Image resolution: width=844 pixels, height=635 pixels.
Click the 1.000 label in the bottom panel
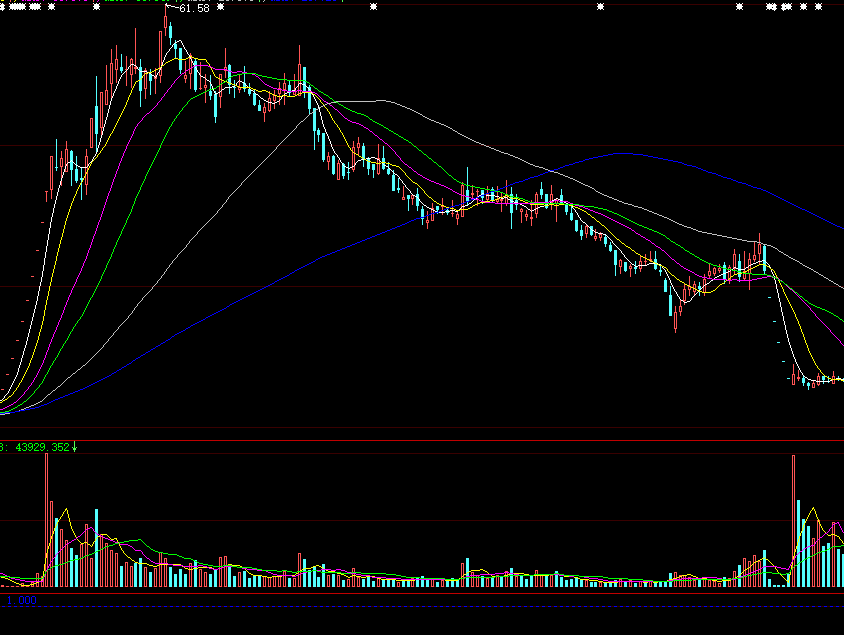pos(22,599)
